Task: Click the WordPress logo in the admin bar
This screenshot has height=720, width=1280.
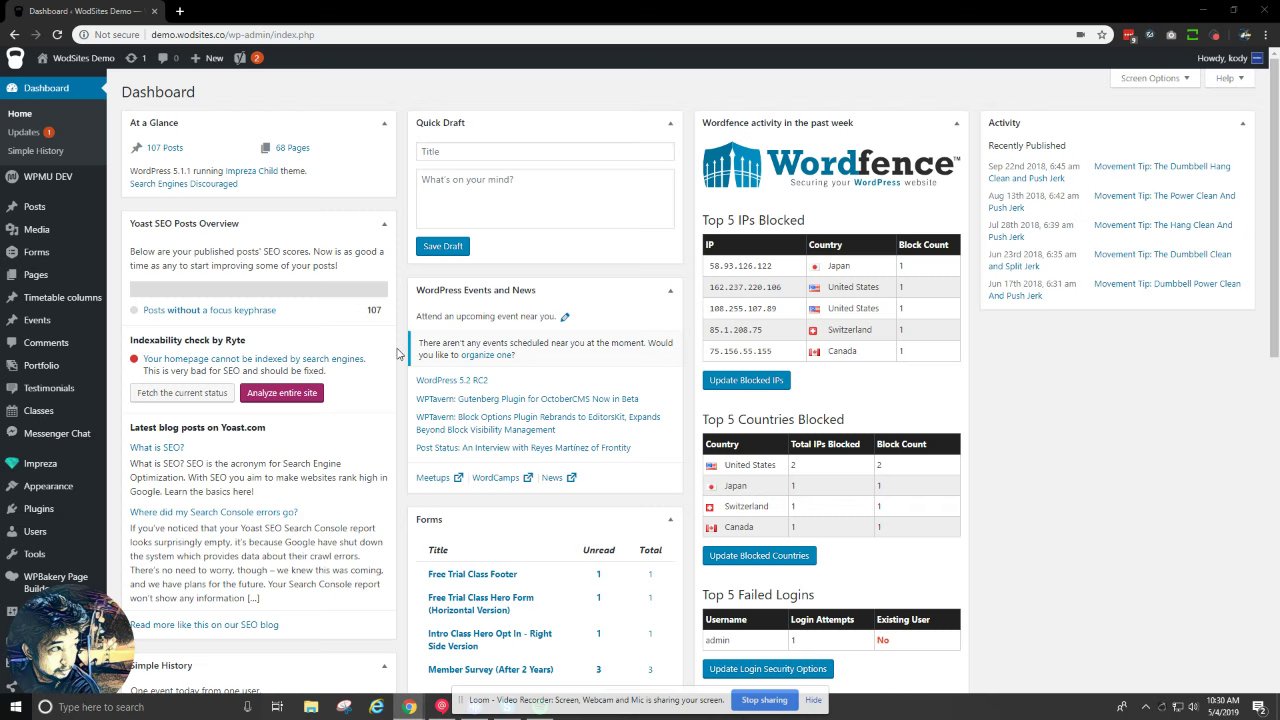Action: coord(15,58)
